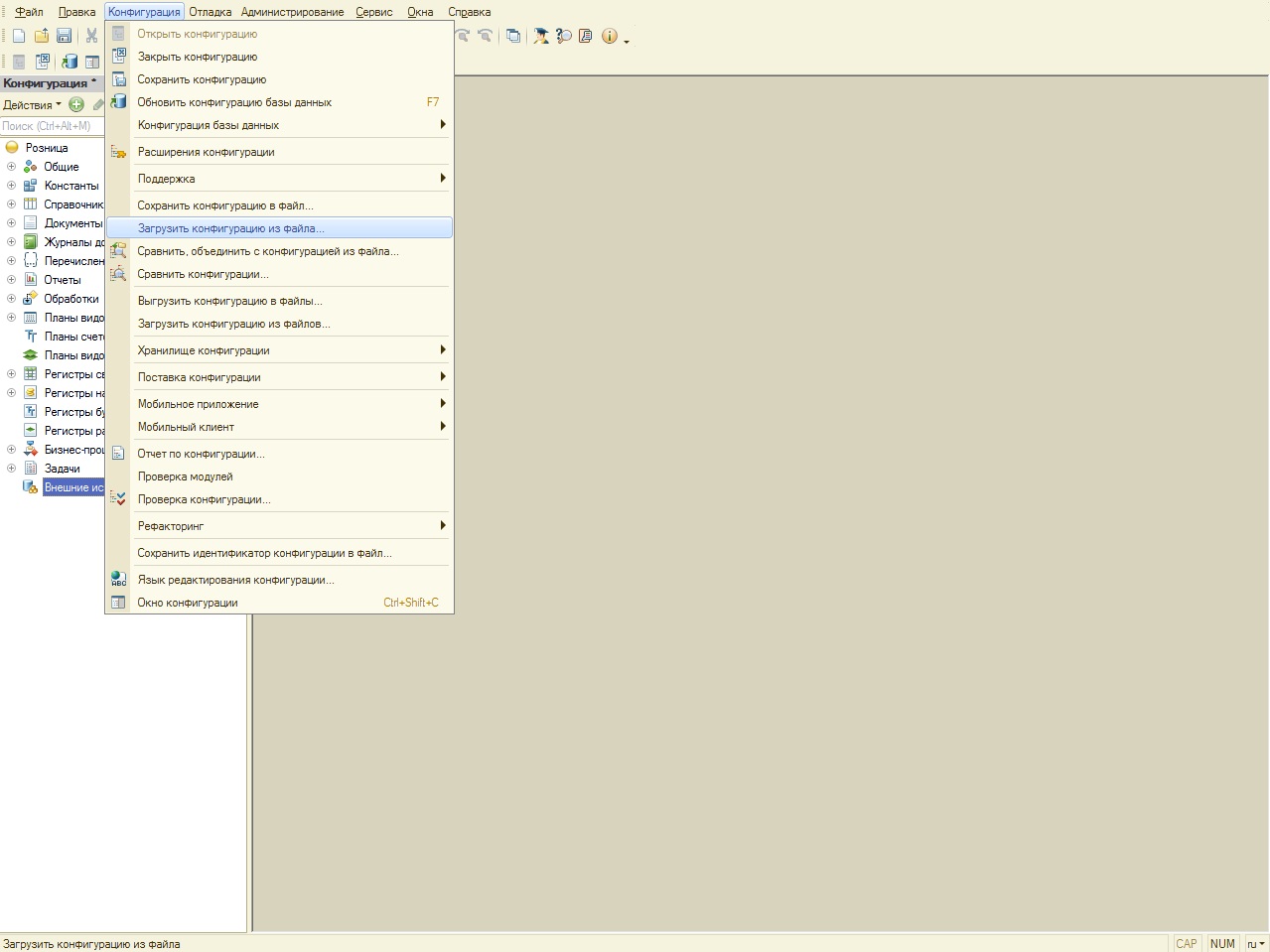Click the Save floppy disk toolbar icon
The height and width of the screenshot is (952, 1270).
click(64, 36)
